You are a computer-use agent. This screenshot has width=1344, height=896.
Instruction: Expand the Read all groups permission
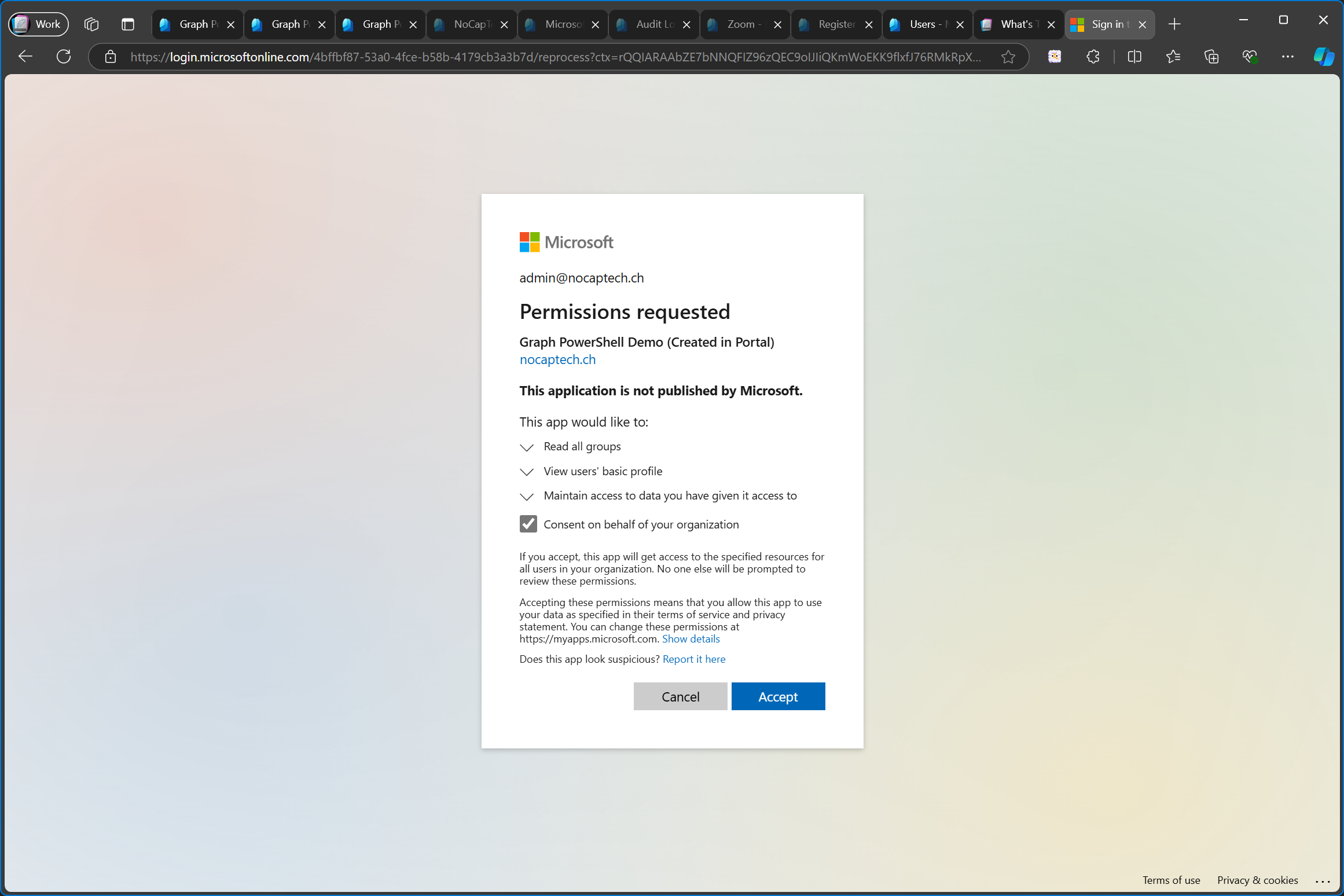pos(527,447)
